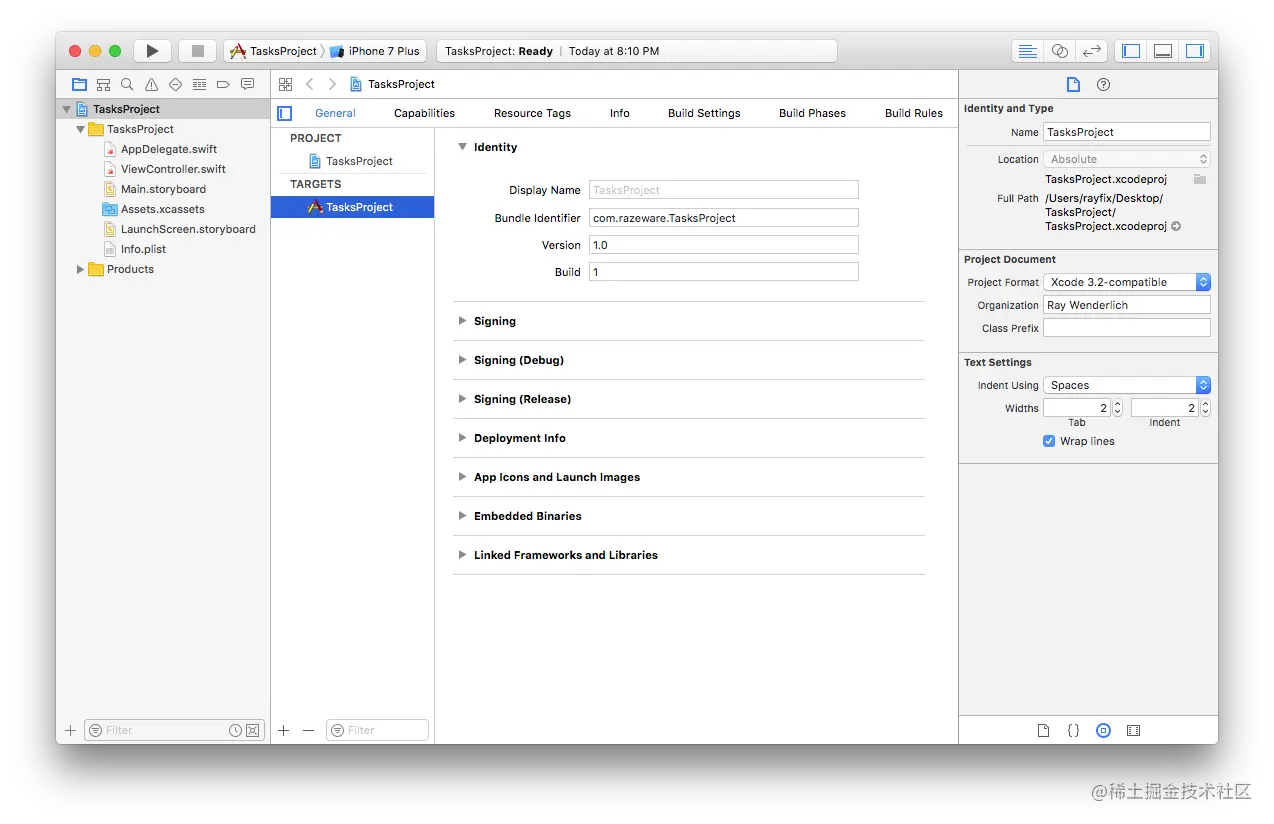This screenshot has width=1274, height=824.
Task: Open the related items grid menu
Action: click(x=286, y=84)
